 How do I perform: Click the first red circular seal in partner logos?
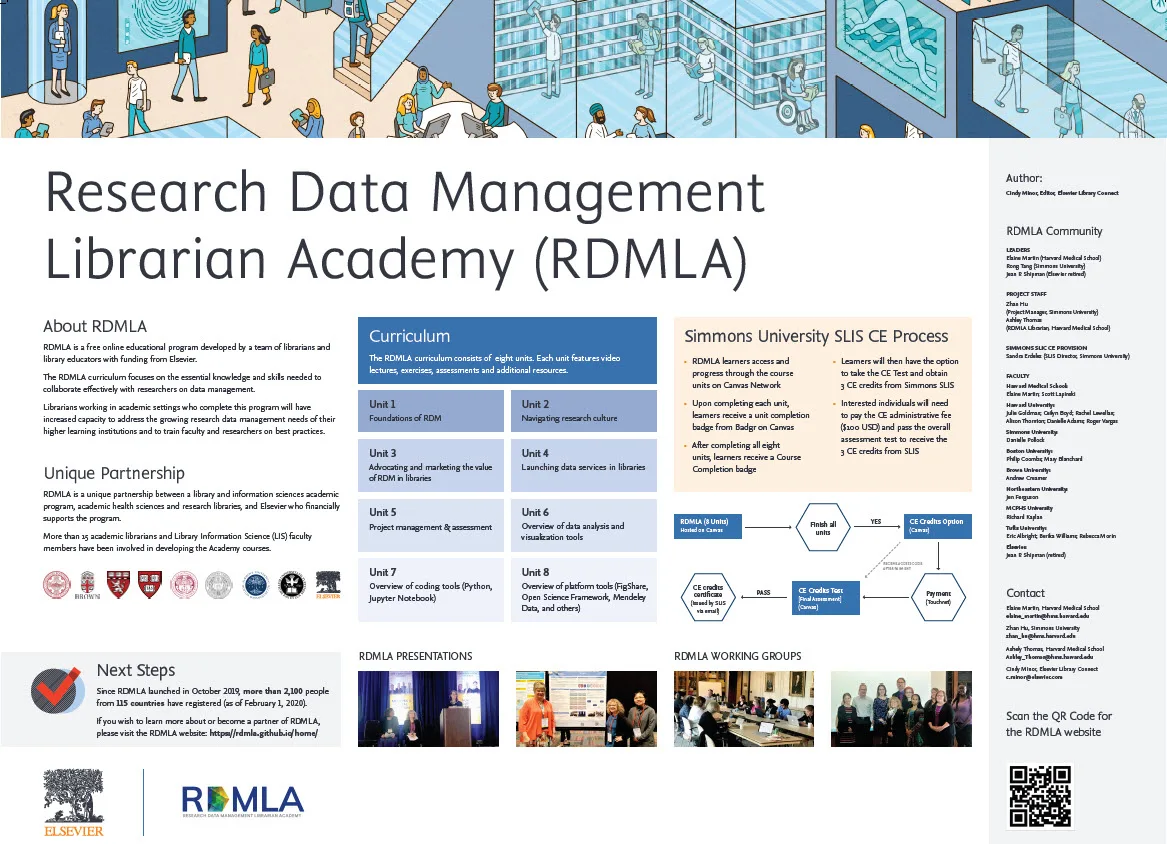[57, 585]
